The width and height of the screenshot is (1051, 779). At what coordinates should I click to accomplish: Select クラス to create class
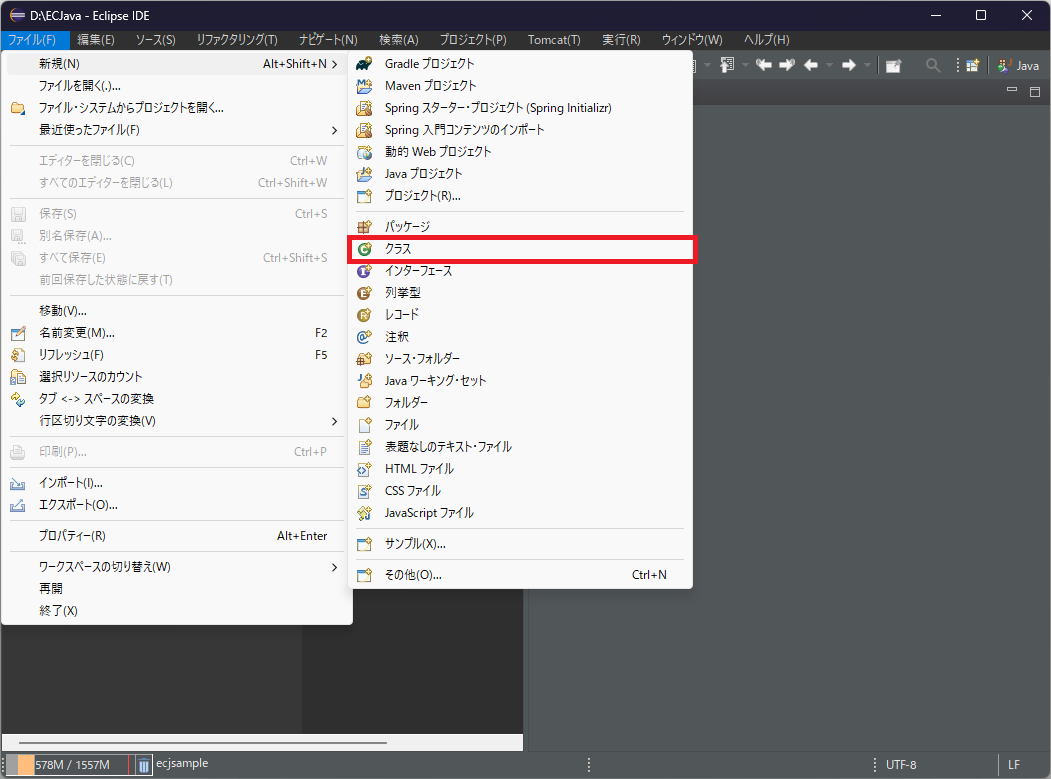coord(520,249)
